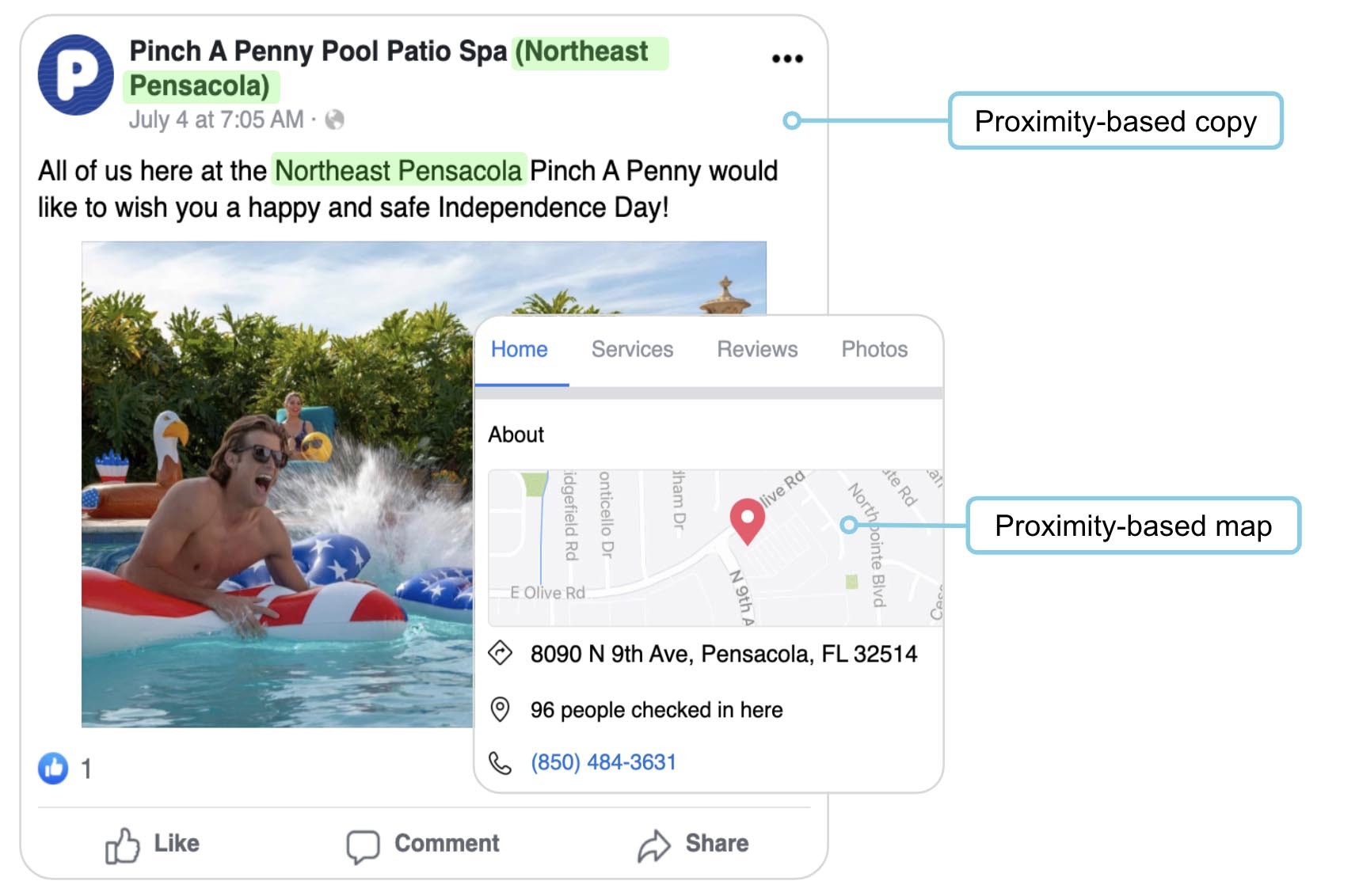
Task: Switch to the Home tab
Action: [520, 349]
